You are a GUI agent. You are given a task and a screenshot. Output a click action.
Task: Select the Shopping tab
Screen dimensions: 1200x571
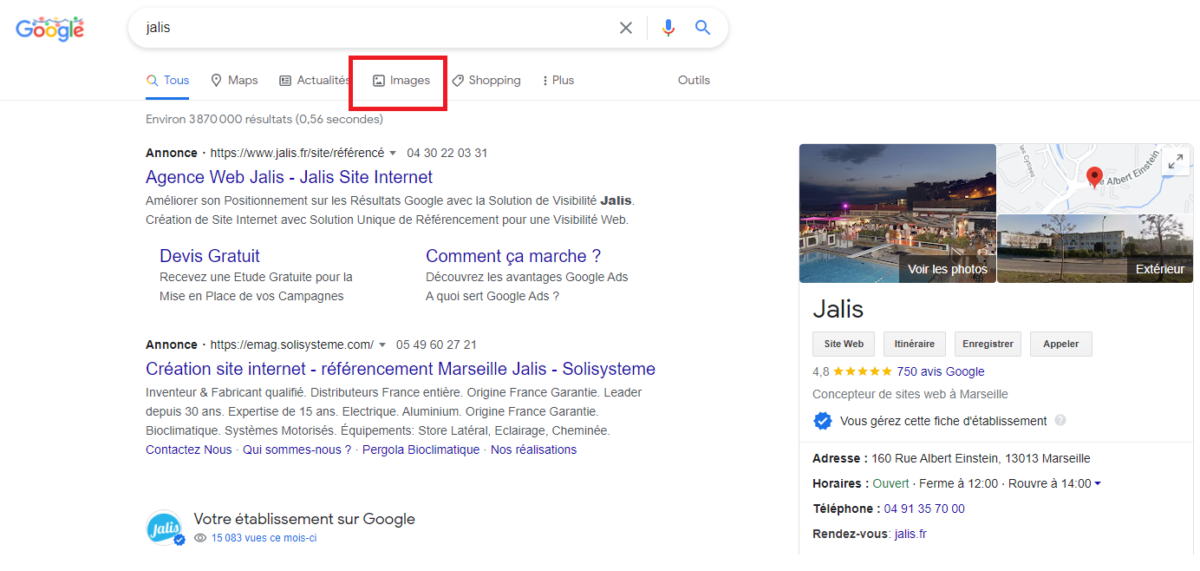point(486,80)
